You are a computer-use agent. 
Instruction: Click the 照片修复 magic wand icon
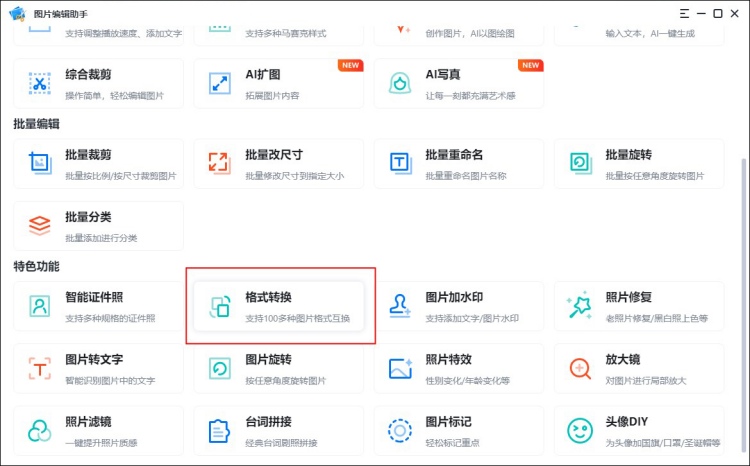[580, 305]
